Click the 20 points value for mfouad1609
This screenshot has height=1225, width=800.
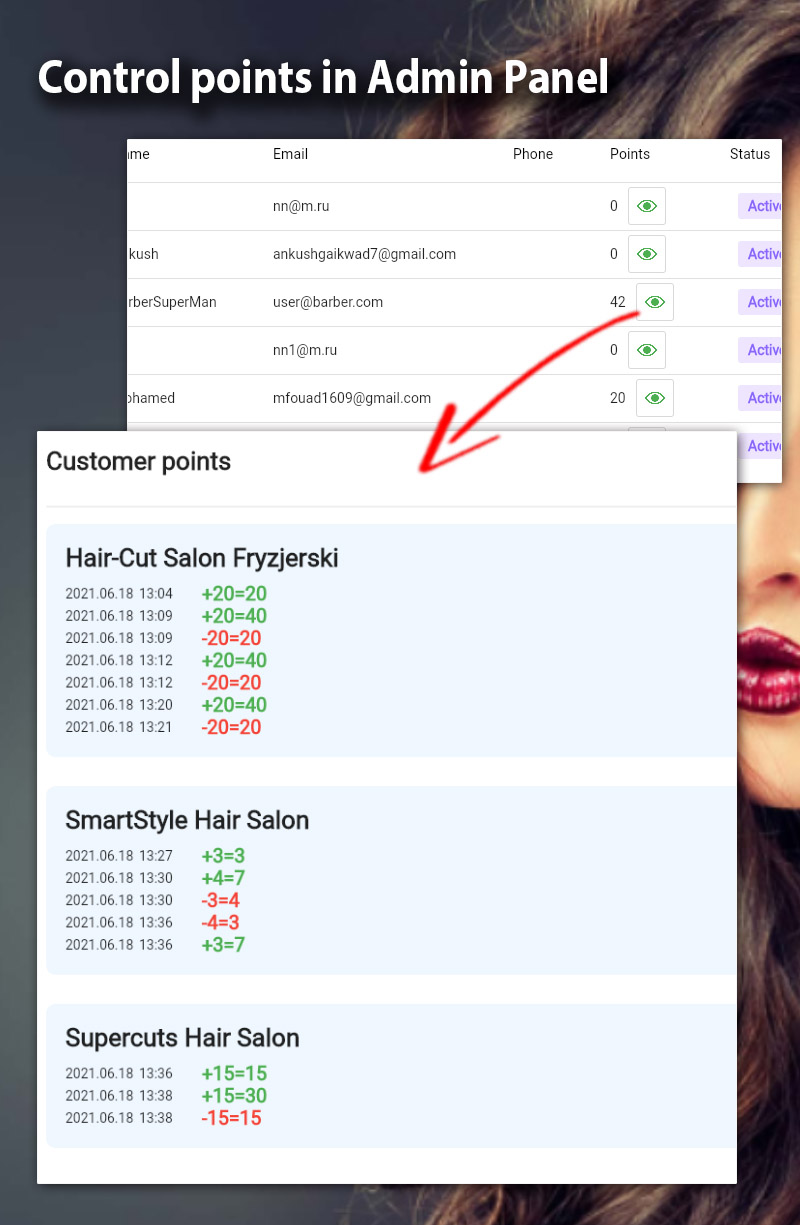(618, 398)
